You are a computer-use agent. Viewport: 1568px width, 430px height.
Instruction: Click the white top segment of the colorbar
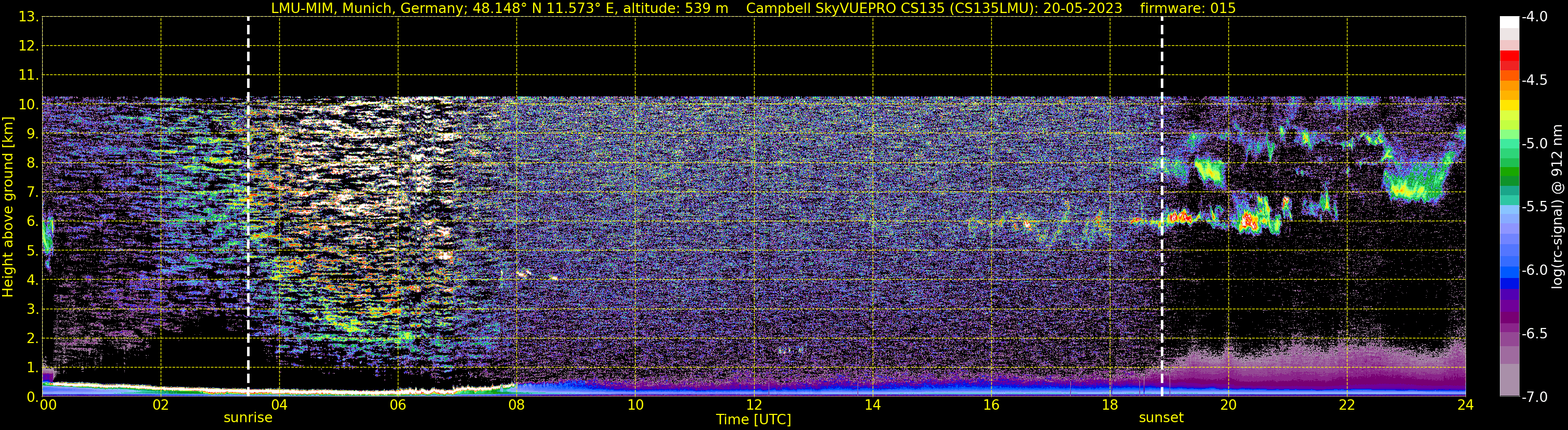click(1509, 22)
